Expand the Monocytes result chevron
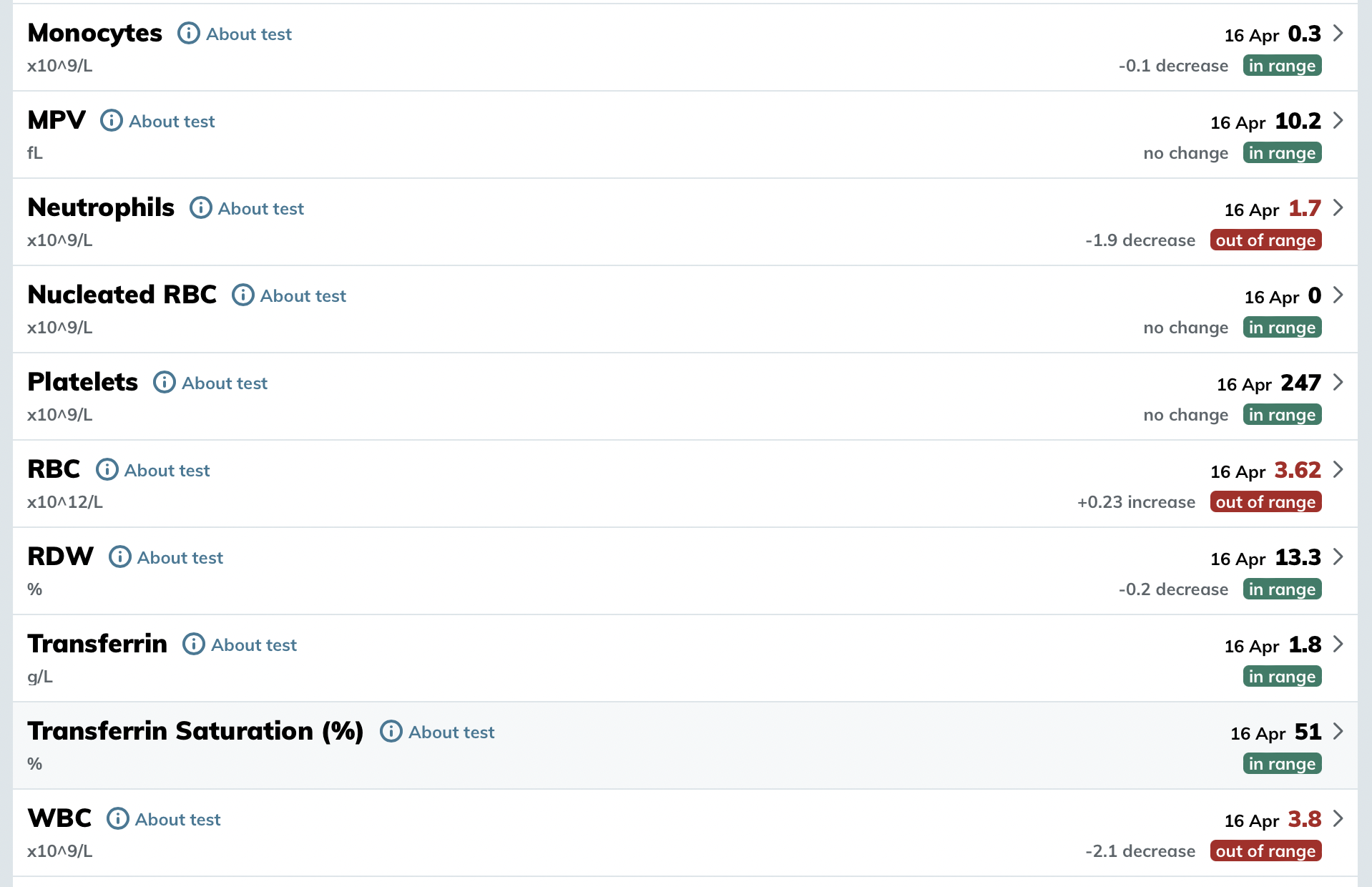Screen dimensions: 1372x887 pos(1338,34)
